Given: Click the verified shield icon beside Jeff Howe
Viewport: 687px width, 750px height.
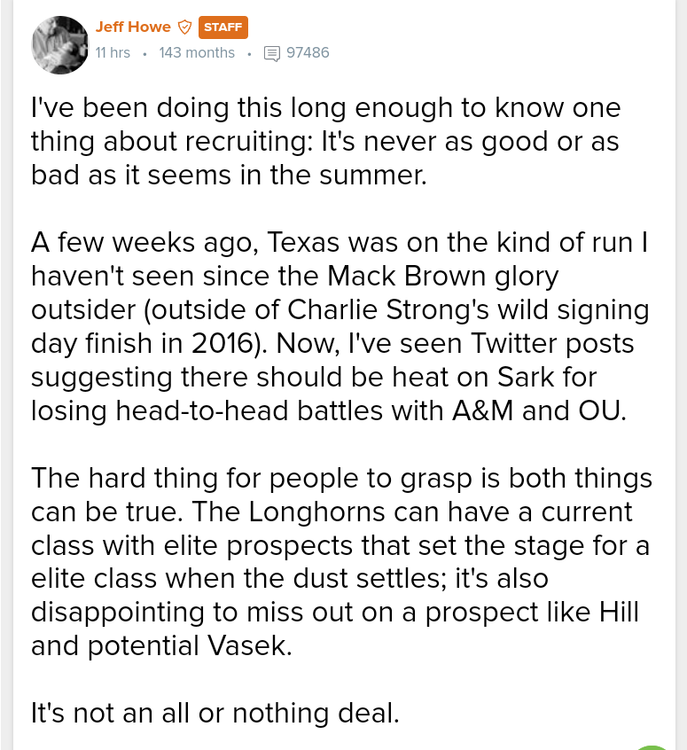Looking at the screenshot, I should (x=184, y=28).
